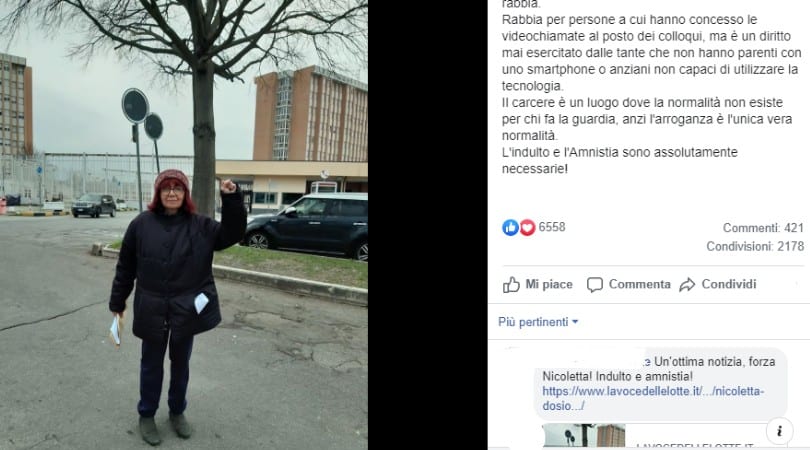Click the Condividi share arrow icon
The height and width of the screenshot is (450, 810).
pyautogui.click(x=687, y=285)
